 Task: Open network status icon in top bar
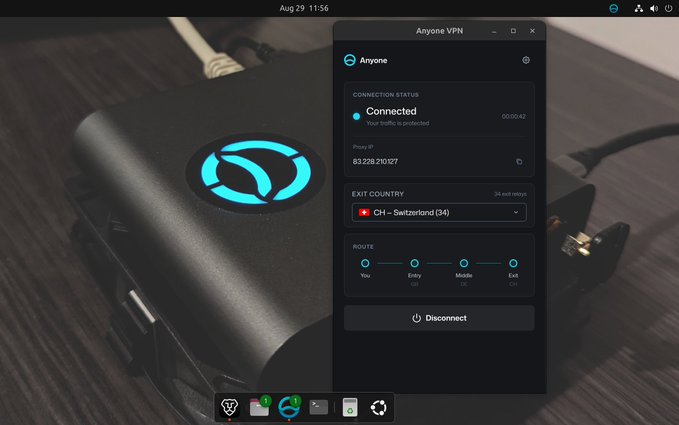pos(638,8)
